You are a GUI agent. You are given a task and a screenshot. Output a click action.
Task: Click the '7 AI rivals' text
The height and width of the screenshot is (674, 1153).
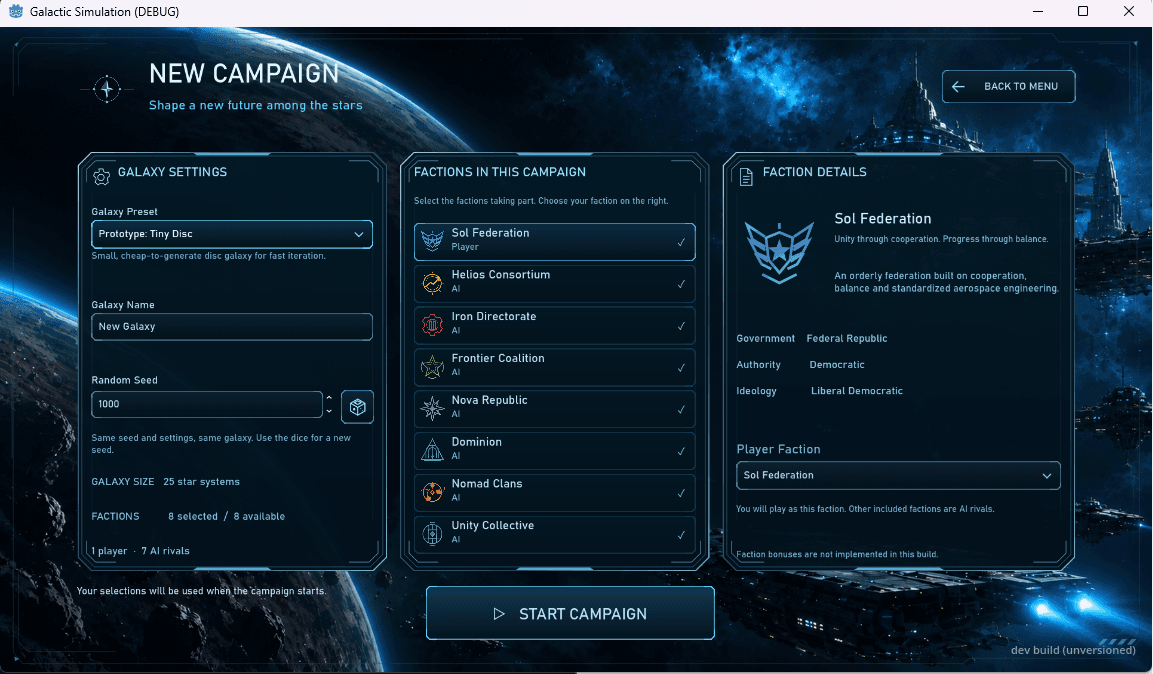165,551
